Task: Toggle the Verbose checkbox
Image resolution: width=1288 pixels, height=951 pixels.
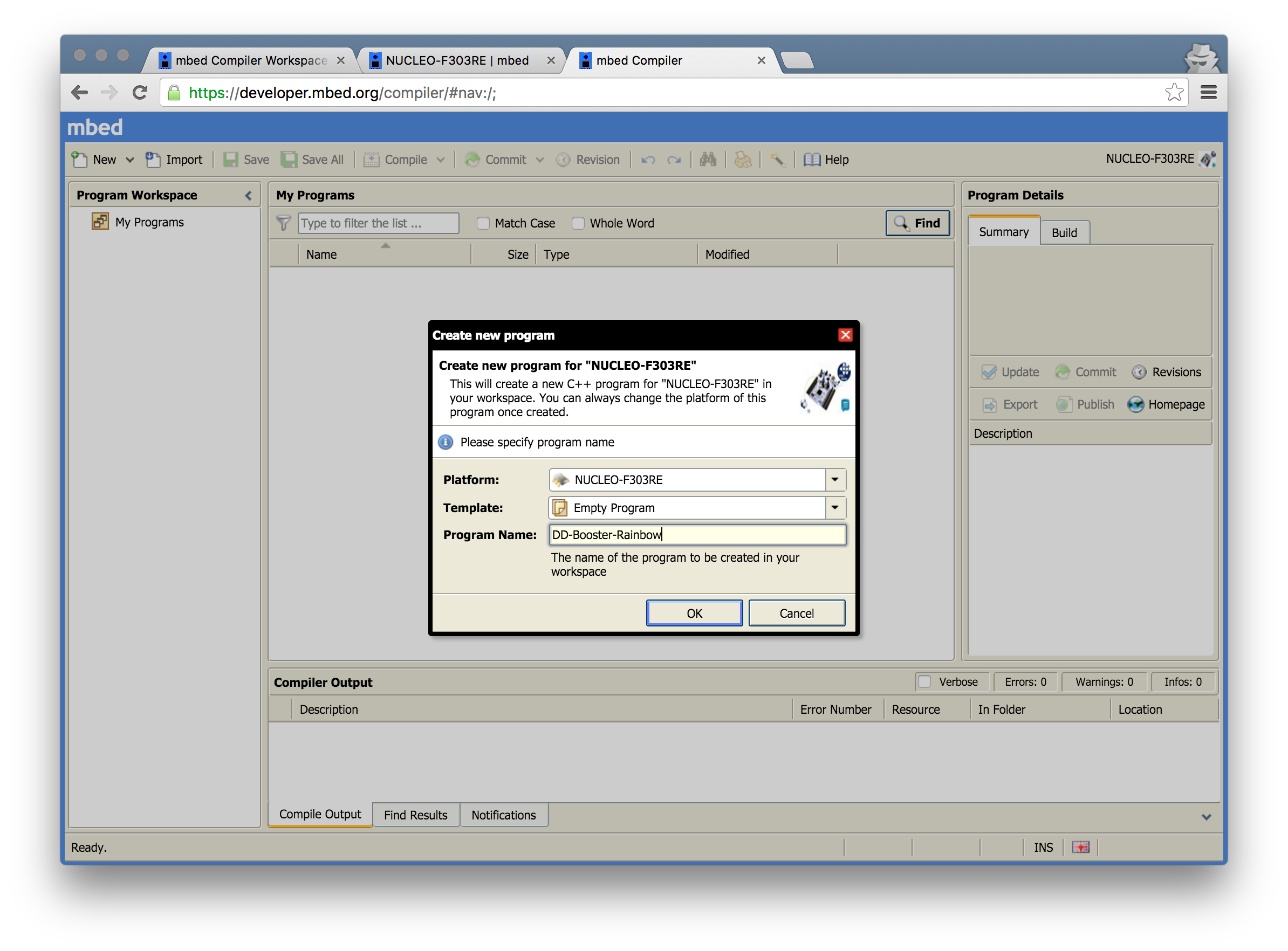Action: pos(924,681)
